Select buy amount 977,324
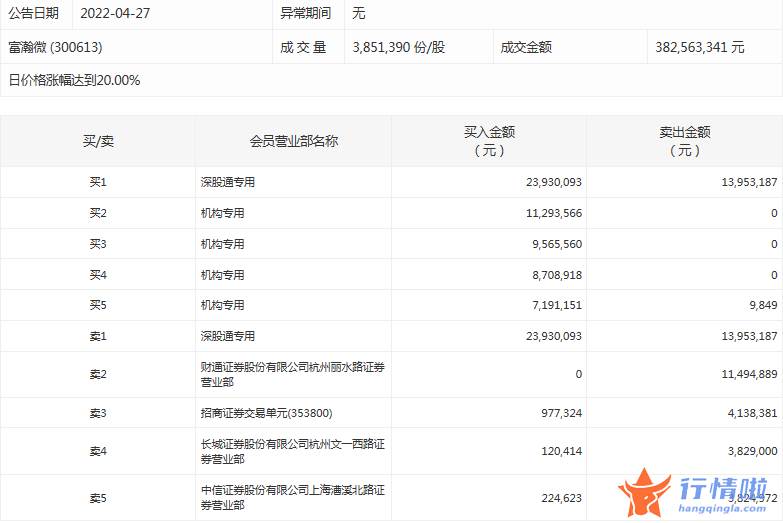The image size is (783, 523). click(x=561, y=413)
